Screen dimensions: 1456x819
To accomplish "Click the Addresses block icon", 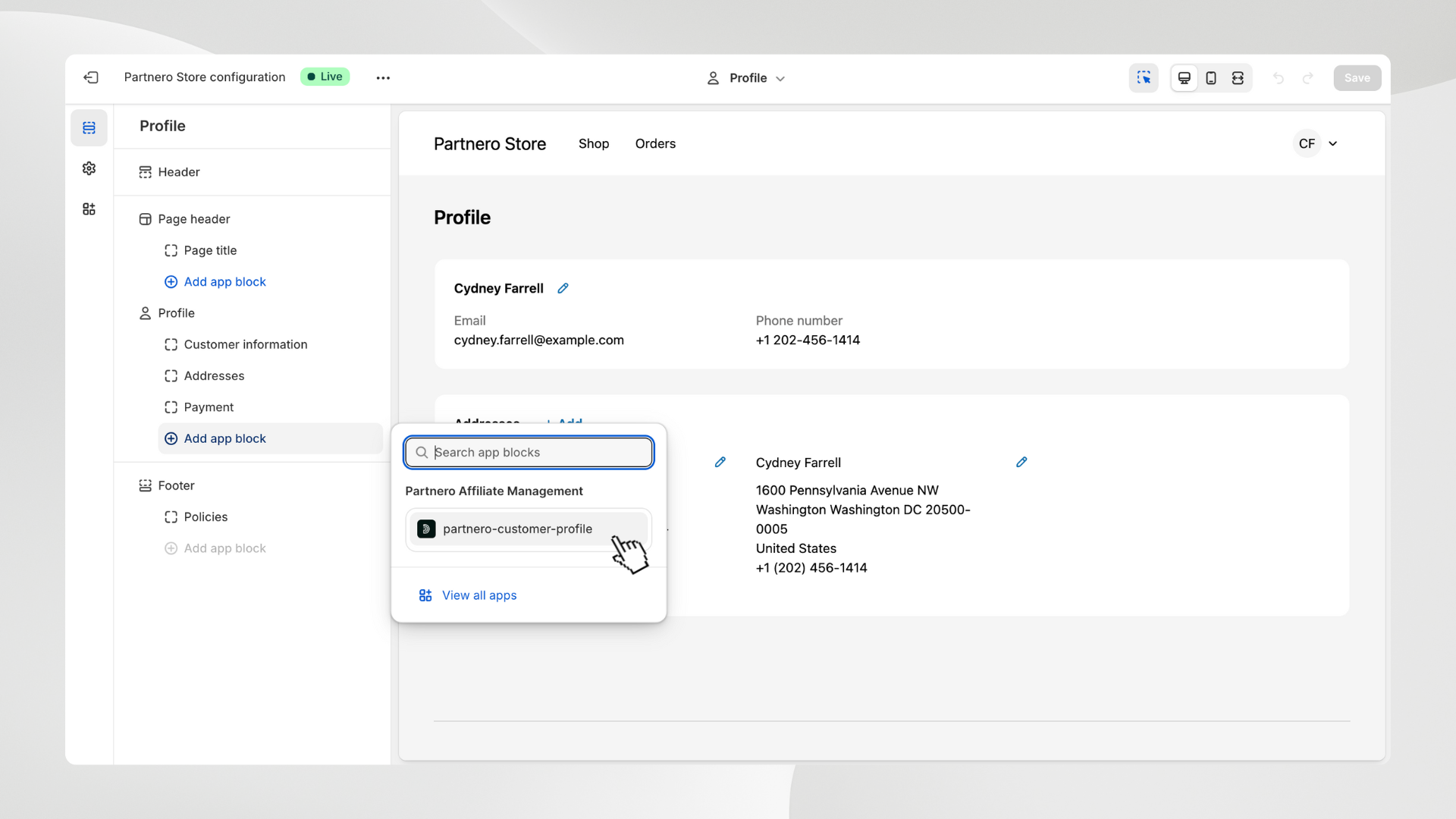I will pyautogui.click(x=171, y=375).
